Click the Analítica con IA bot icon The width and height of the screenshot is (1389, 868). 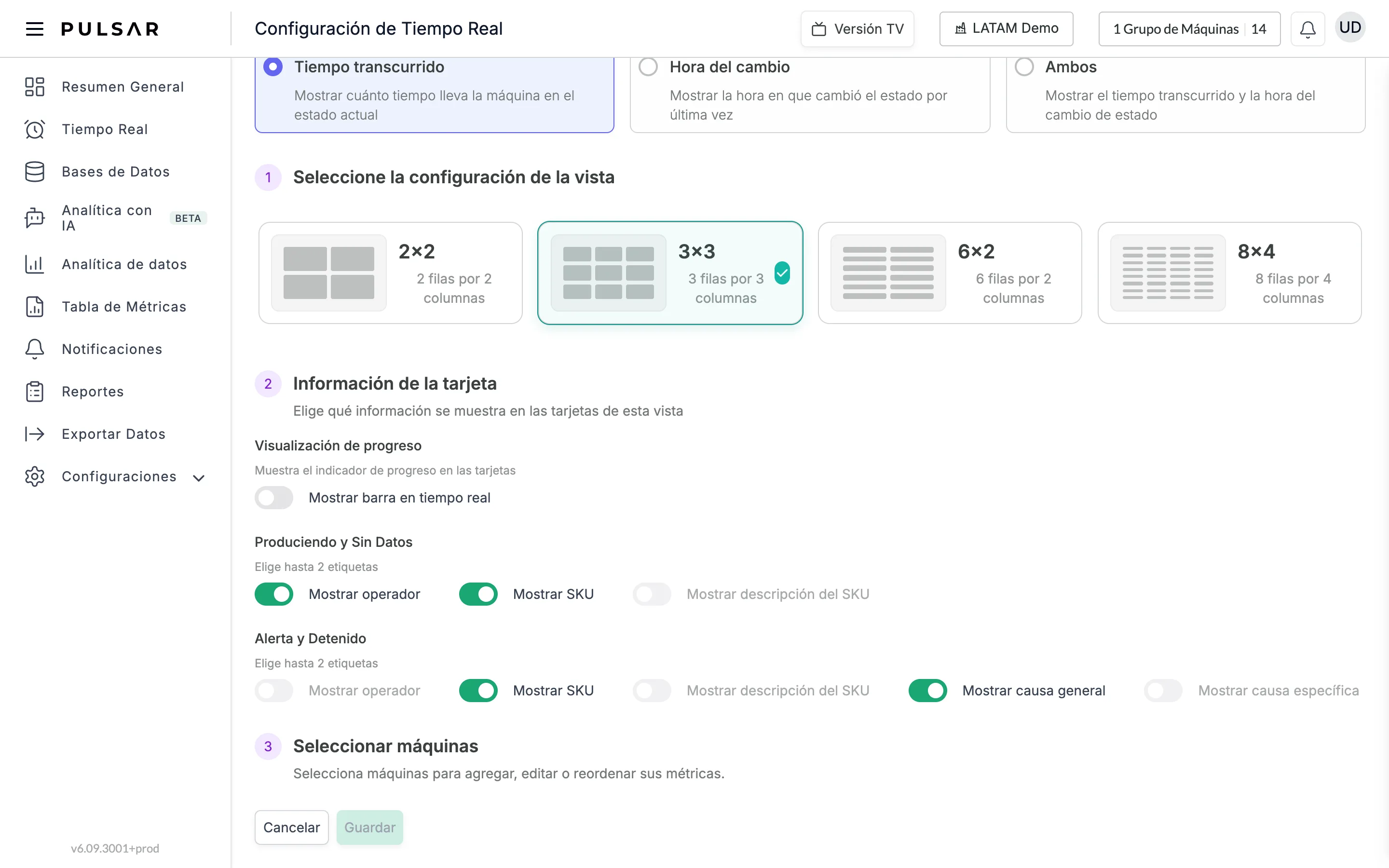click(x=34, y=218)
